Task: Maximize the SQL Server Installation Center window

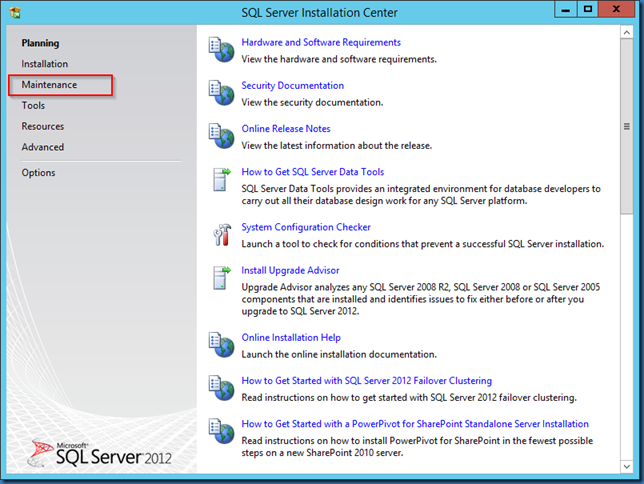Action: pos(588,9)
